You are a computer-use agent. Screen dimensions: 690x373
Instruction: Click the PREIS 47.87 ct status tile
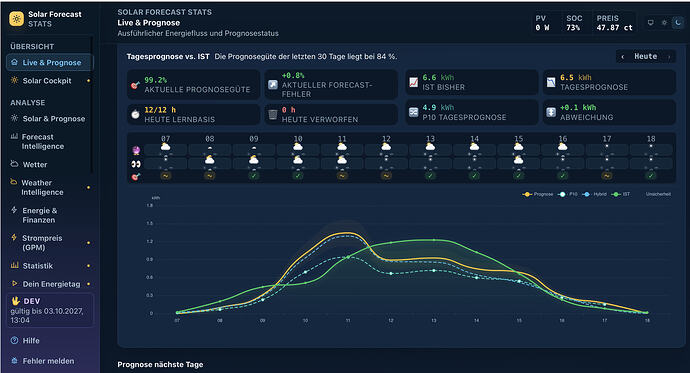click(614, 23)
